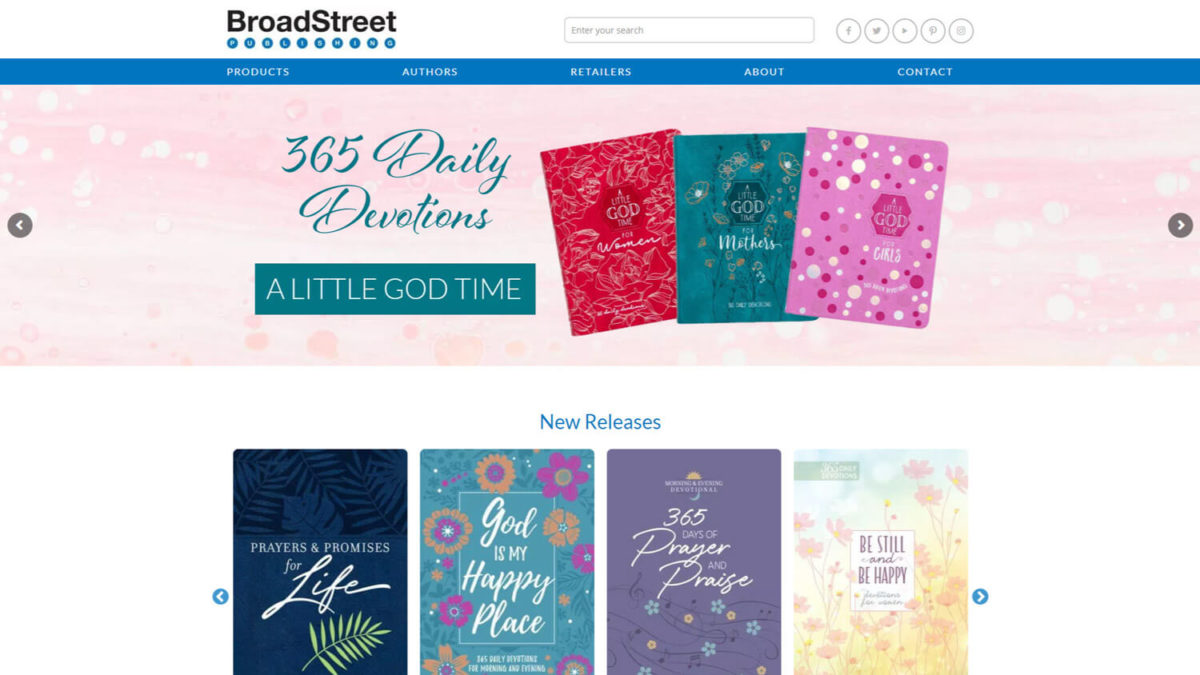Click the A Little God Time button
1200x675 pixels.
click(x=395, y=289)
